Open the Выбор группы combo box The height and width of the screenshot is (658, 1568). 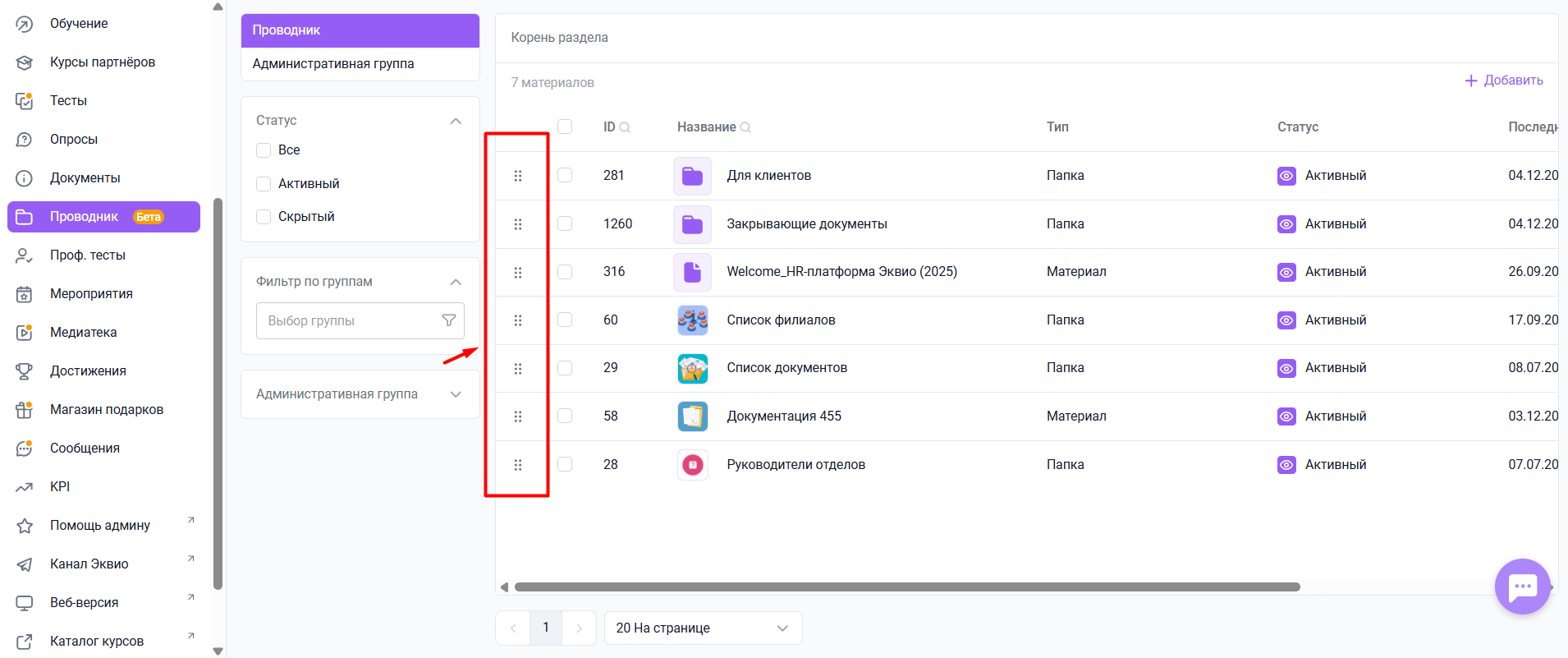pos(360,321)
